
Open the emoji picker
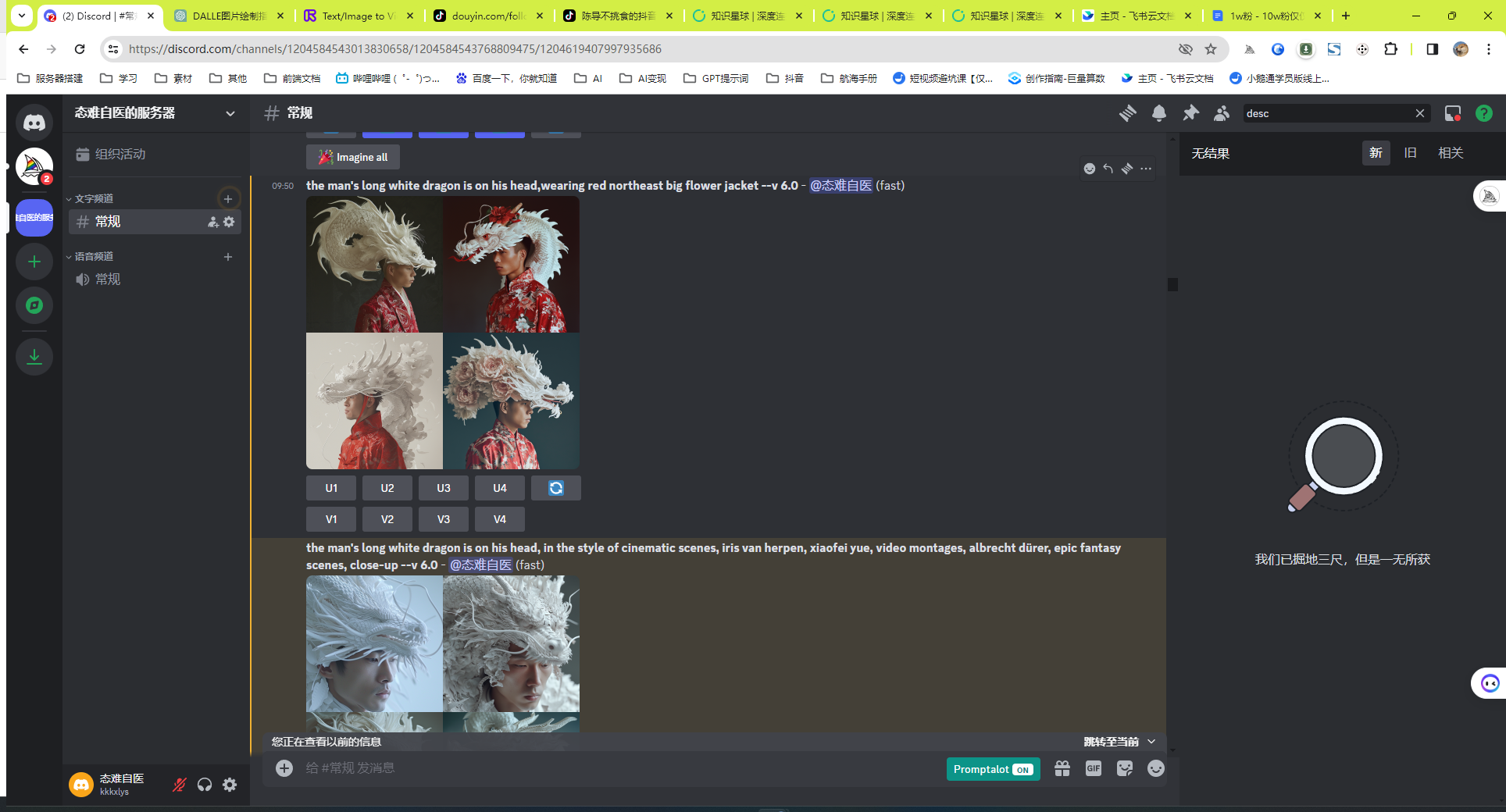[1156, 768]
